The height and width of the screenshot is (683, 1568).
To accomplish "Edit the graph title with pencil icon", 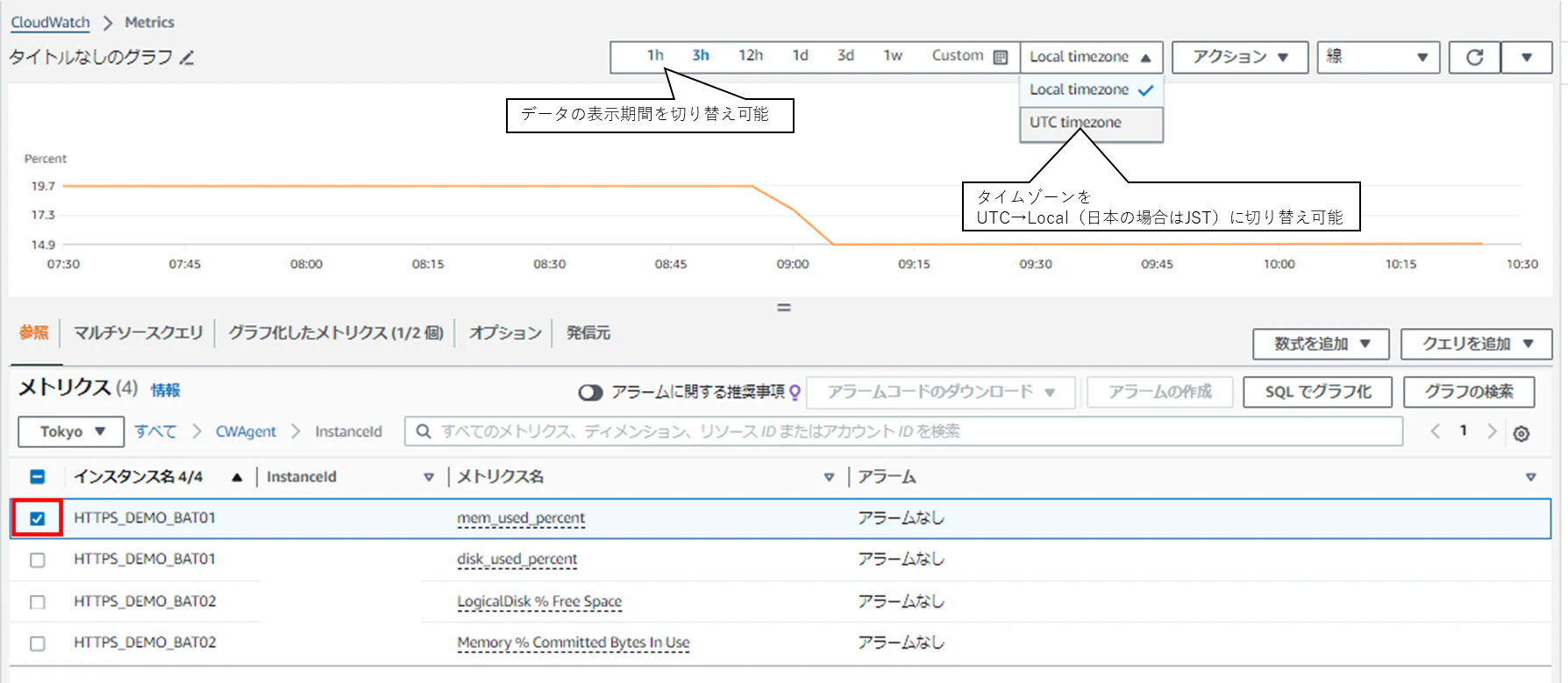I will point(187,58).
